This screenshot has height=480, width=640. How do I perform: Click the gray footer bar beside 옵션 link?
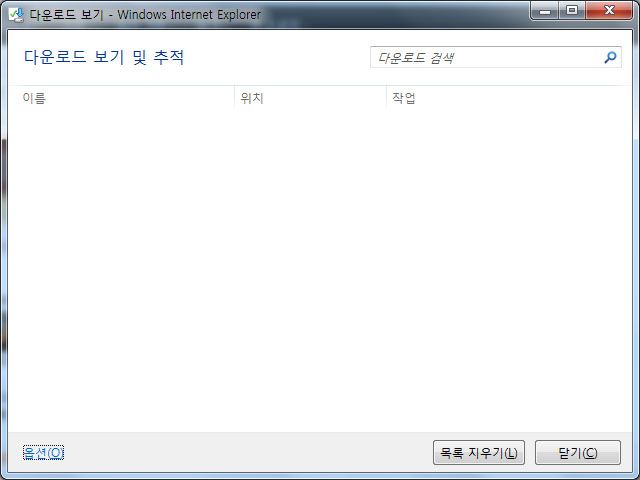coord(245,453)
